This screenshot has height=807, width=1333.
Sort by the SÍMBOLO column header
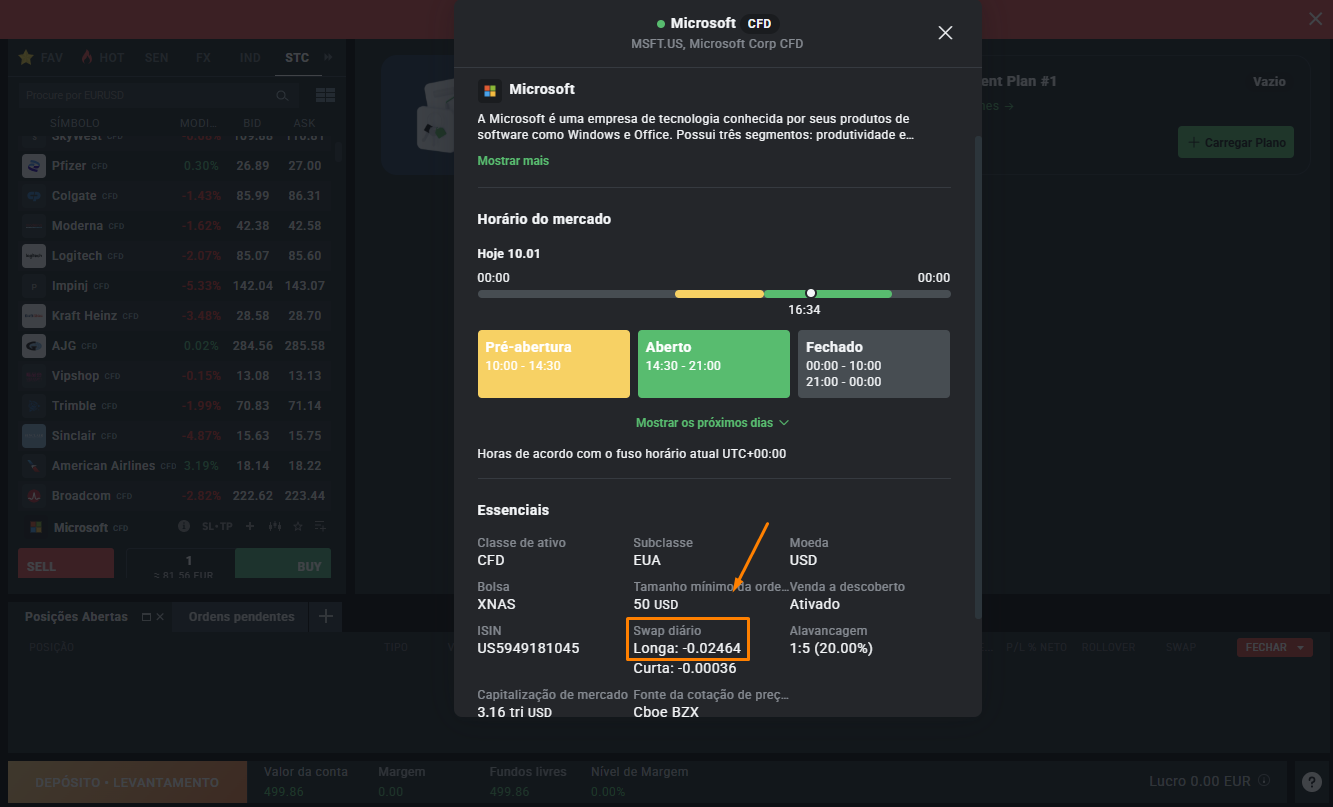(x=75, y=123)
